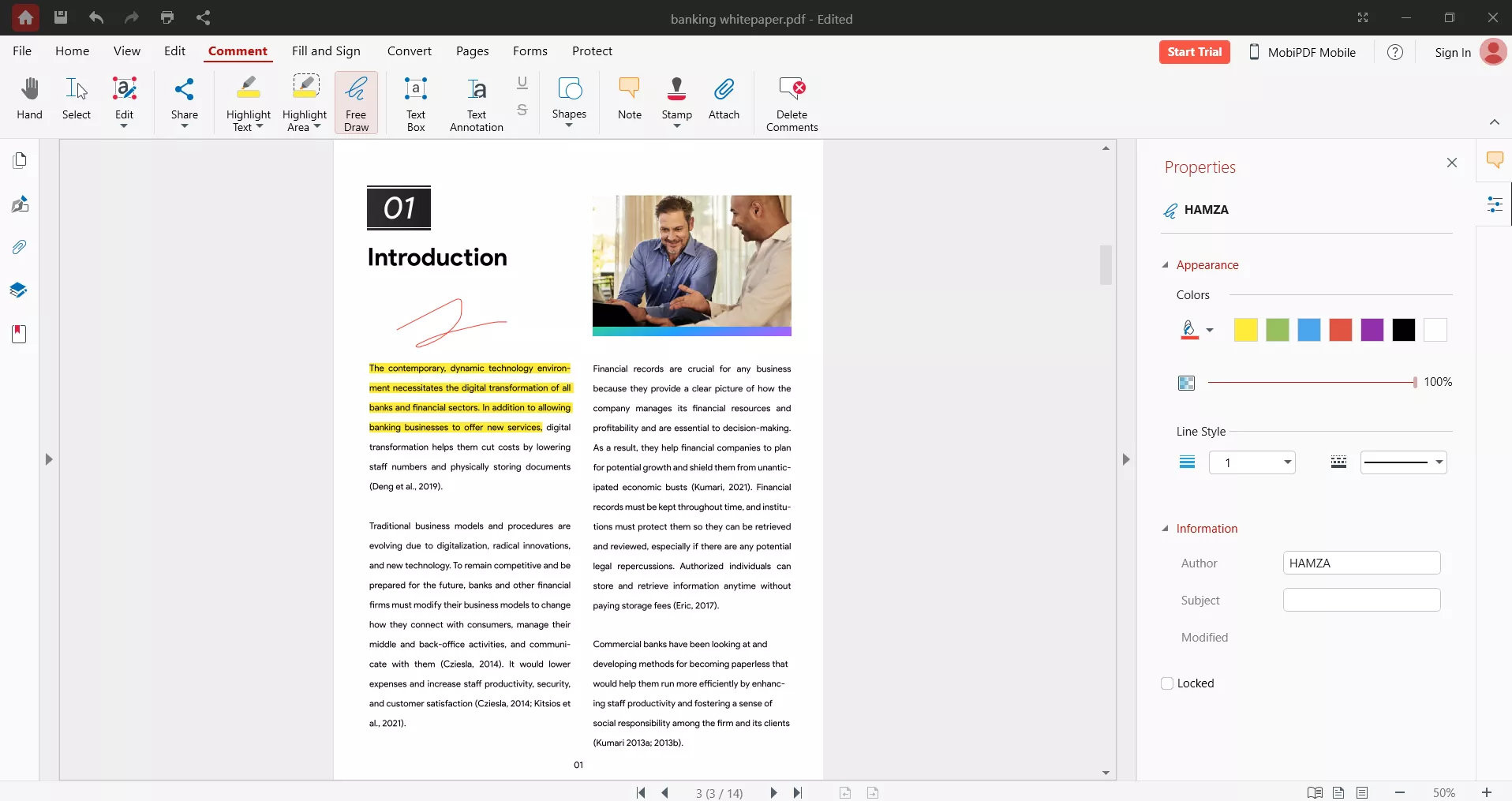The height and width of the screenshot is (801, 1512).
Task: Click the Start Trial button
Action: [1193, 52]
